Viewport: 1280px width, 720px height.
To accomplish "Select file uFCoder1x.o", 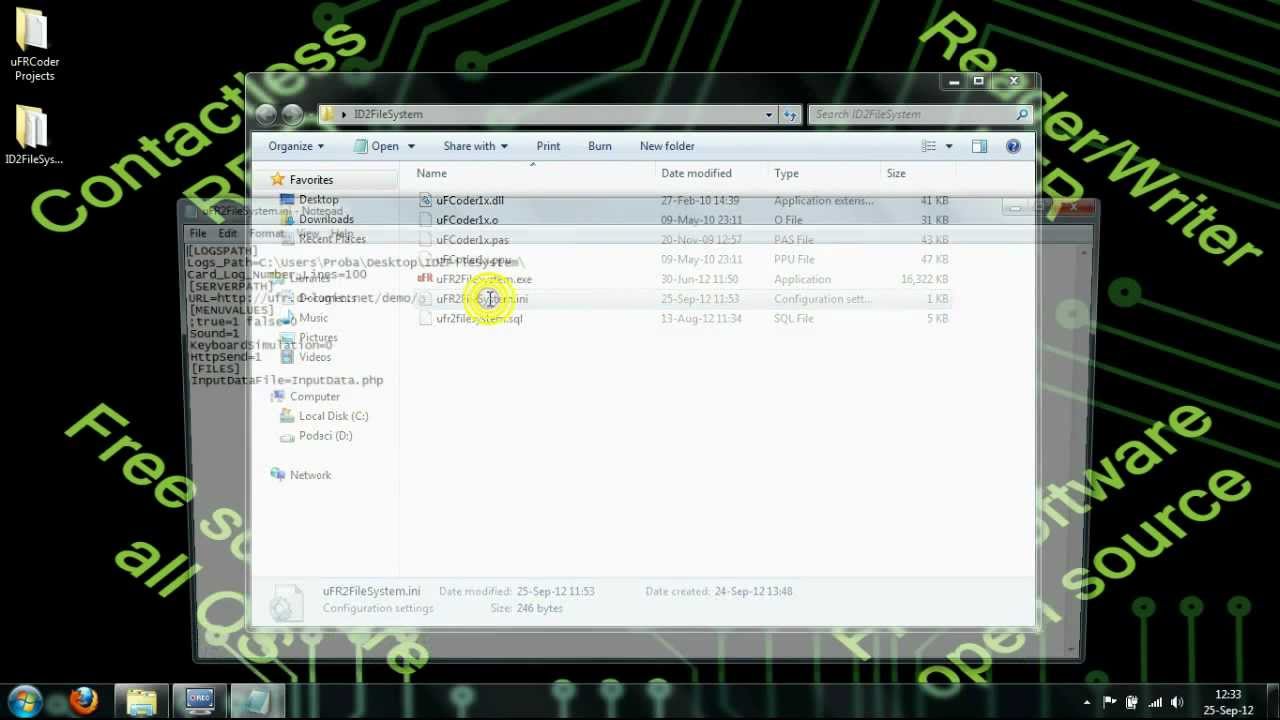I will coord(467,220).
